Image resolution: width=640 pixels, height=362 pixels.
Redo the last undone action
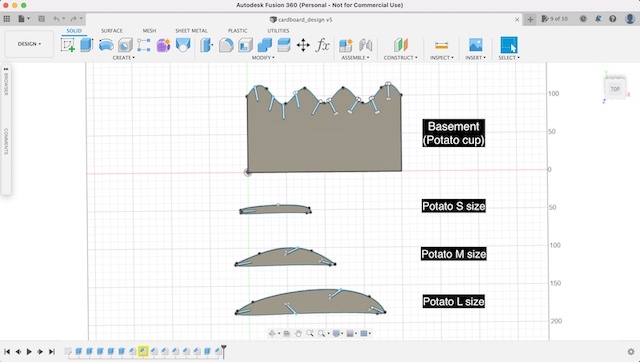click(x=73, y=19)
